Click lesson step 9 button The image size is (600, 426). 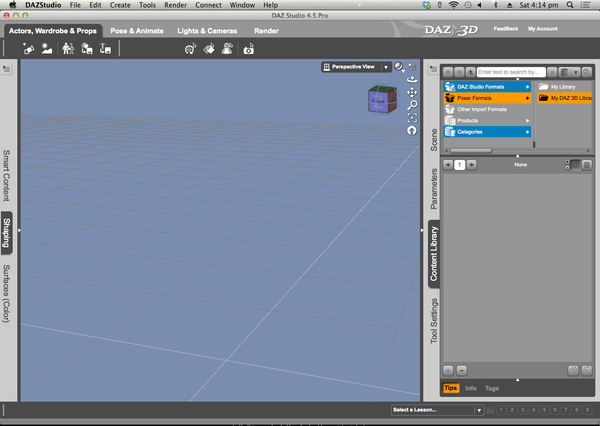tap(587, 410)
